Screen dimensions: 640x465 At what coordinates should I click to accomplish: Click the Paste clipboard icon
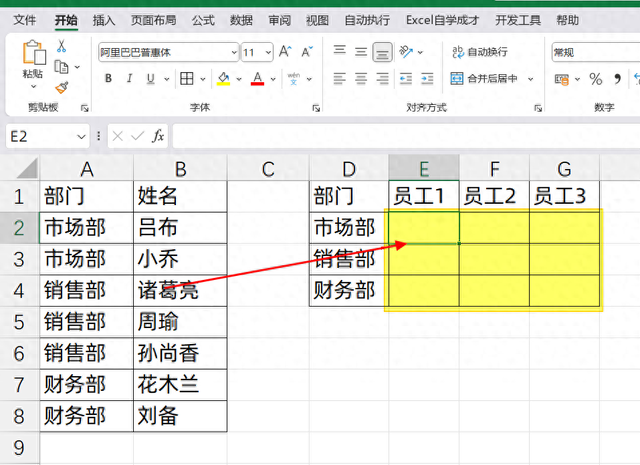33,52
